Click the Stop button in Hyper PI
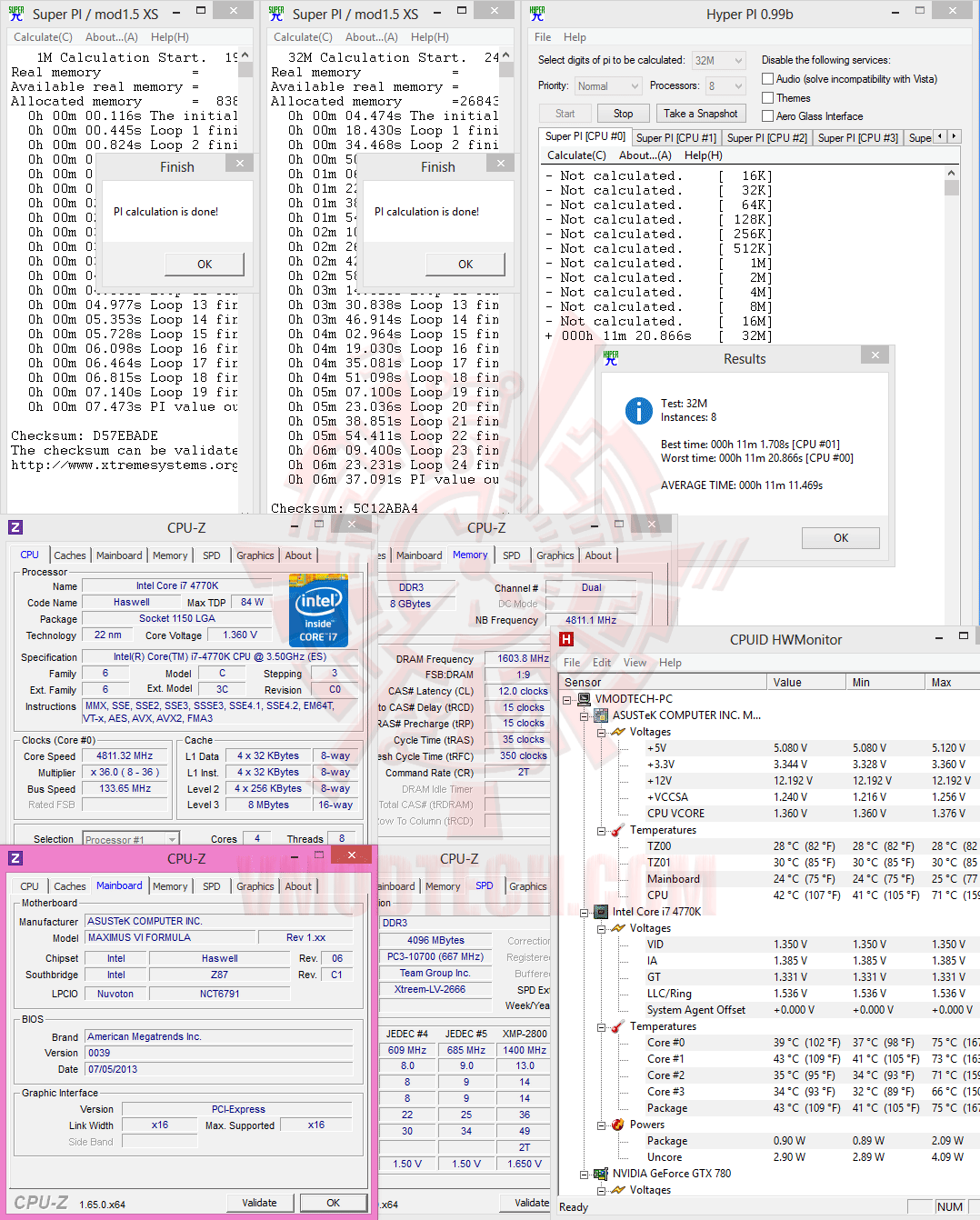 [623, 114]
